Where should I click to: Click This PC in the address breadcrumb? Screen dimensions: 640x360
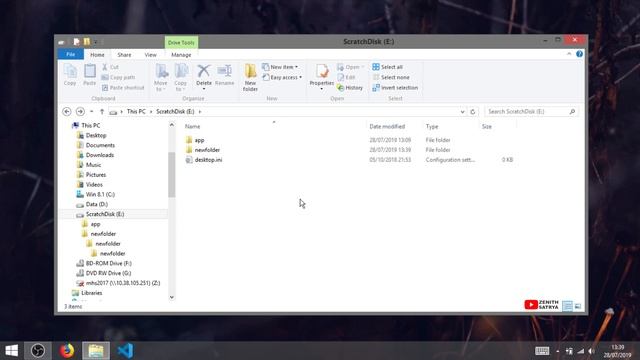click(136, 111)
